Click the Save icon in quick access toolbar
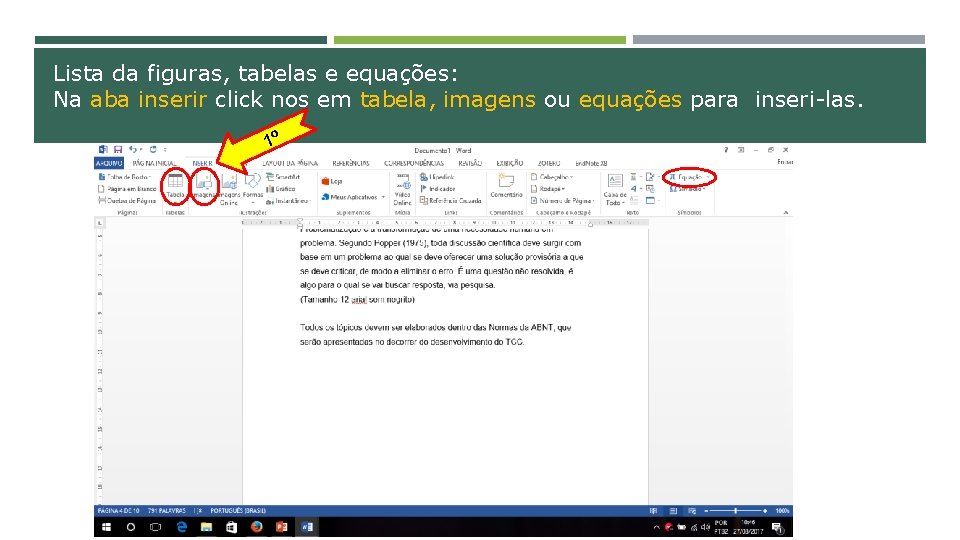The height and width of the screenshot is (540, 960). click(x=118, y=149)
